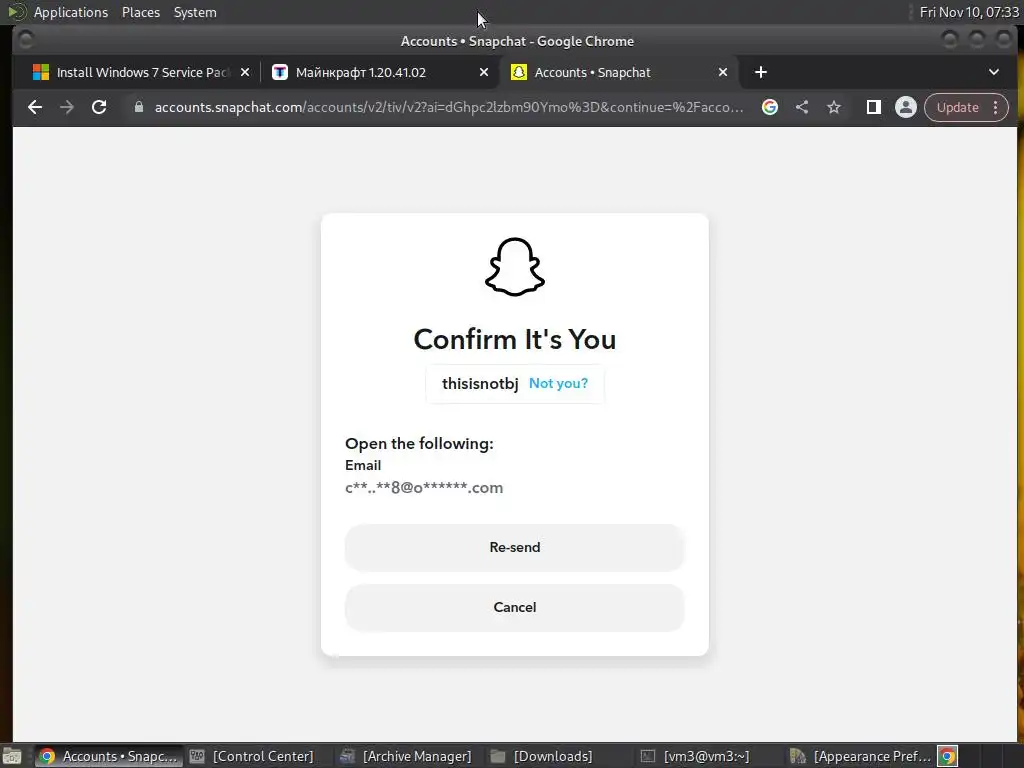
Task: Select Accounts • Snapchat taskbar entry
Action: [108, 756]
